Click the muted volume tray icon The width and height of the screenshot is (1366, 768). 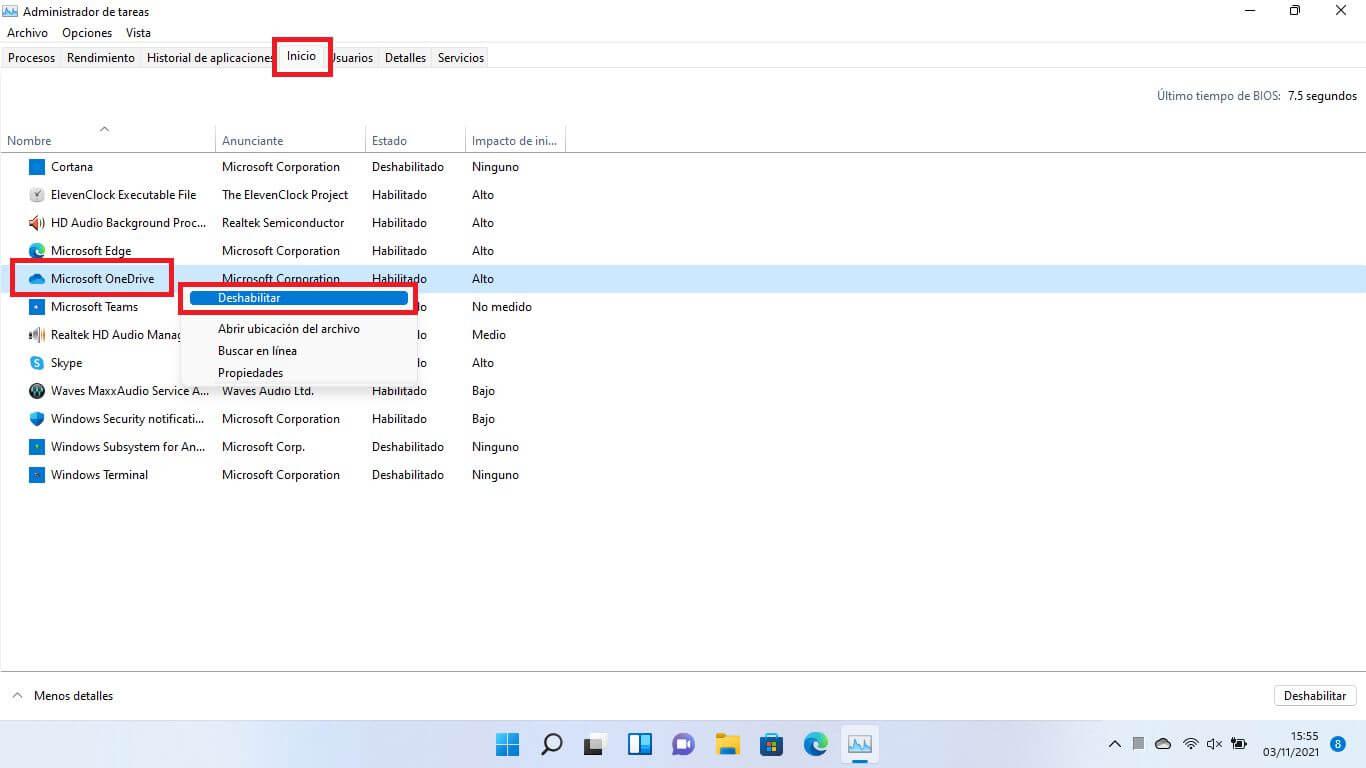[1215, 744]
